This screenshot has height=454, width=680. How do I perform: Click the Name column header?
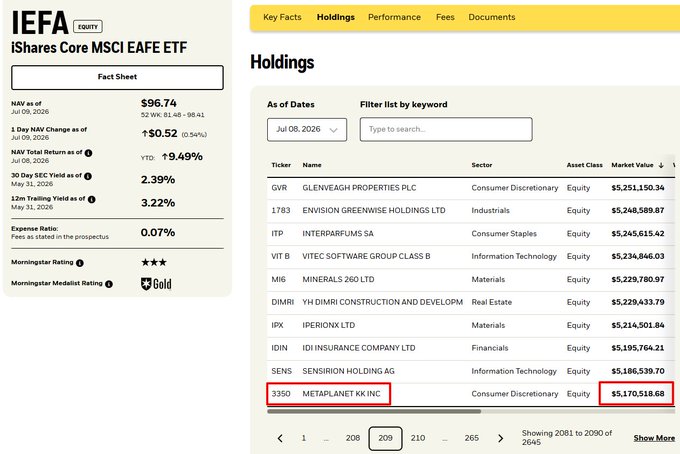pyautogui.click(x=312, y=165)
